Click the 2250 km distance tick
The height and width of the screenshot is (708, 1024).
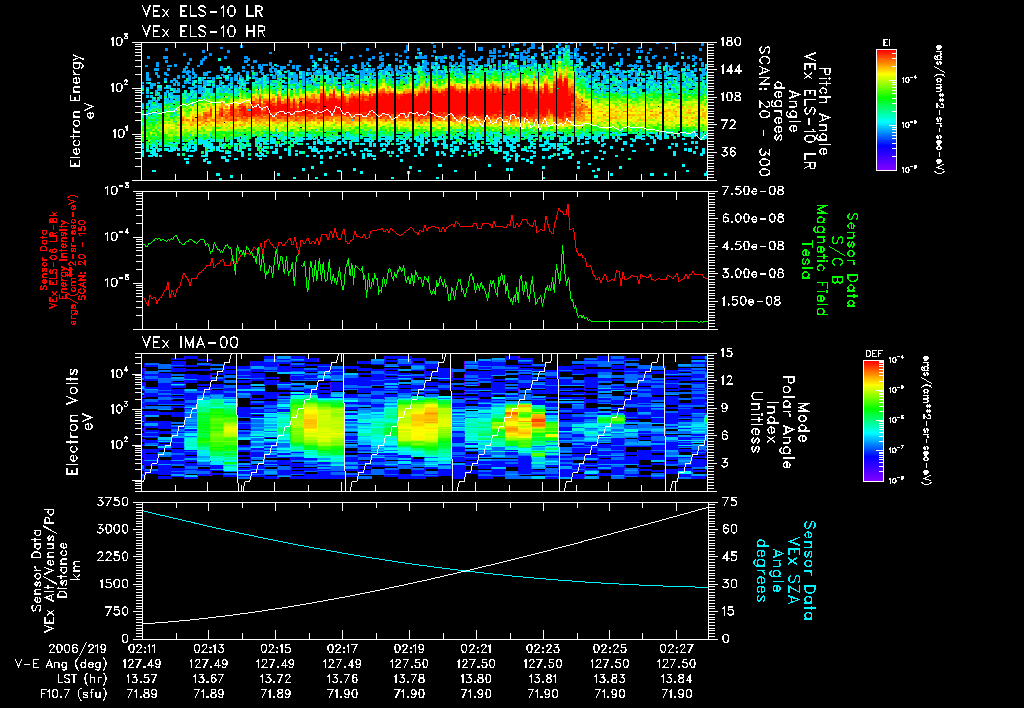coord(112,556)
